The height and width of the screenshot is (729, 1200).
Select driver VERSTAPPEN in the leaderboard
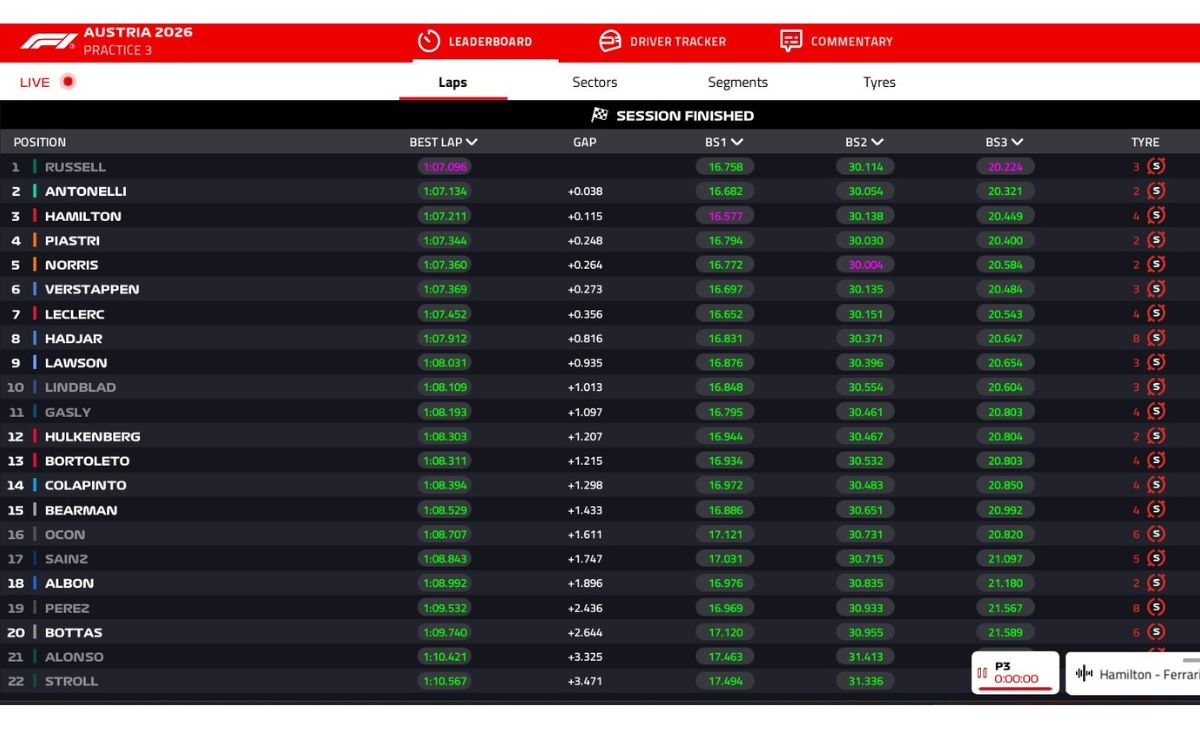point(92,289)
